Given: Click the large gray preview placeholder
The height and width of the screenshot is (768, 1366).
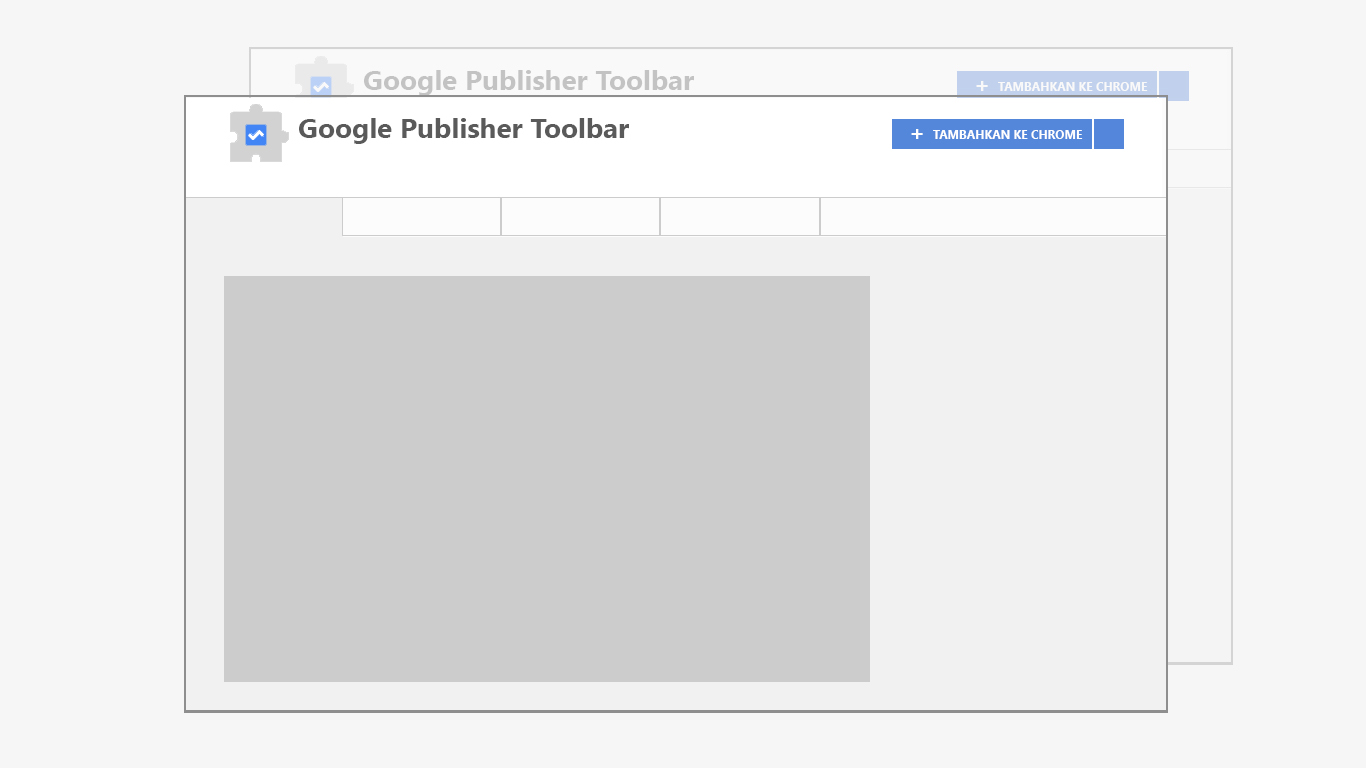Looking at the screenshot, I should click(547, 479).
